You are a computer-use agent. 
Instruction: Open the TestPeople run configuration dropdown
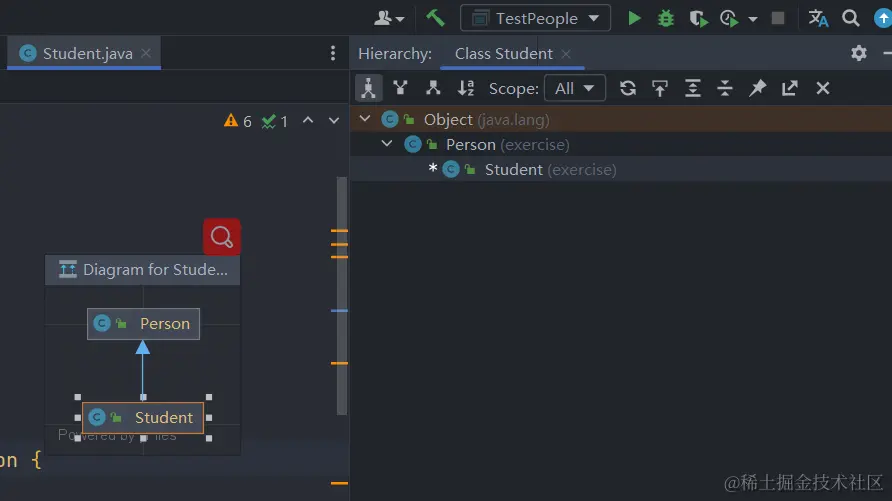pos(535,18)
